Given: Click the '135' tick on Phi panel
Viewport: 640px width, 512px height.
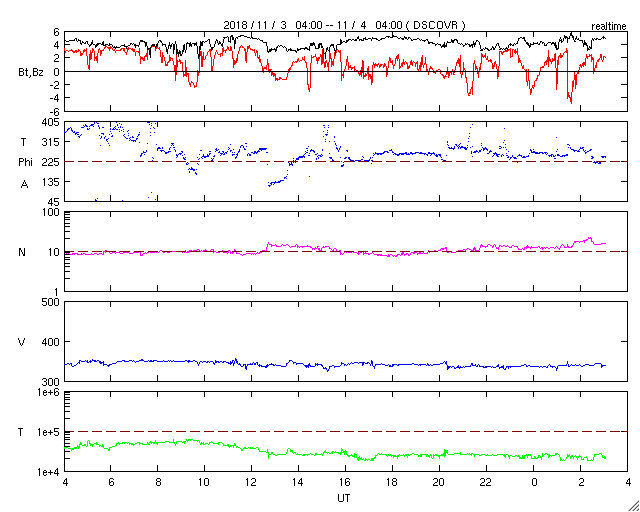Looking at the screenshot, I should coord(51,182).
